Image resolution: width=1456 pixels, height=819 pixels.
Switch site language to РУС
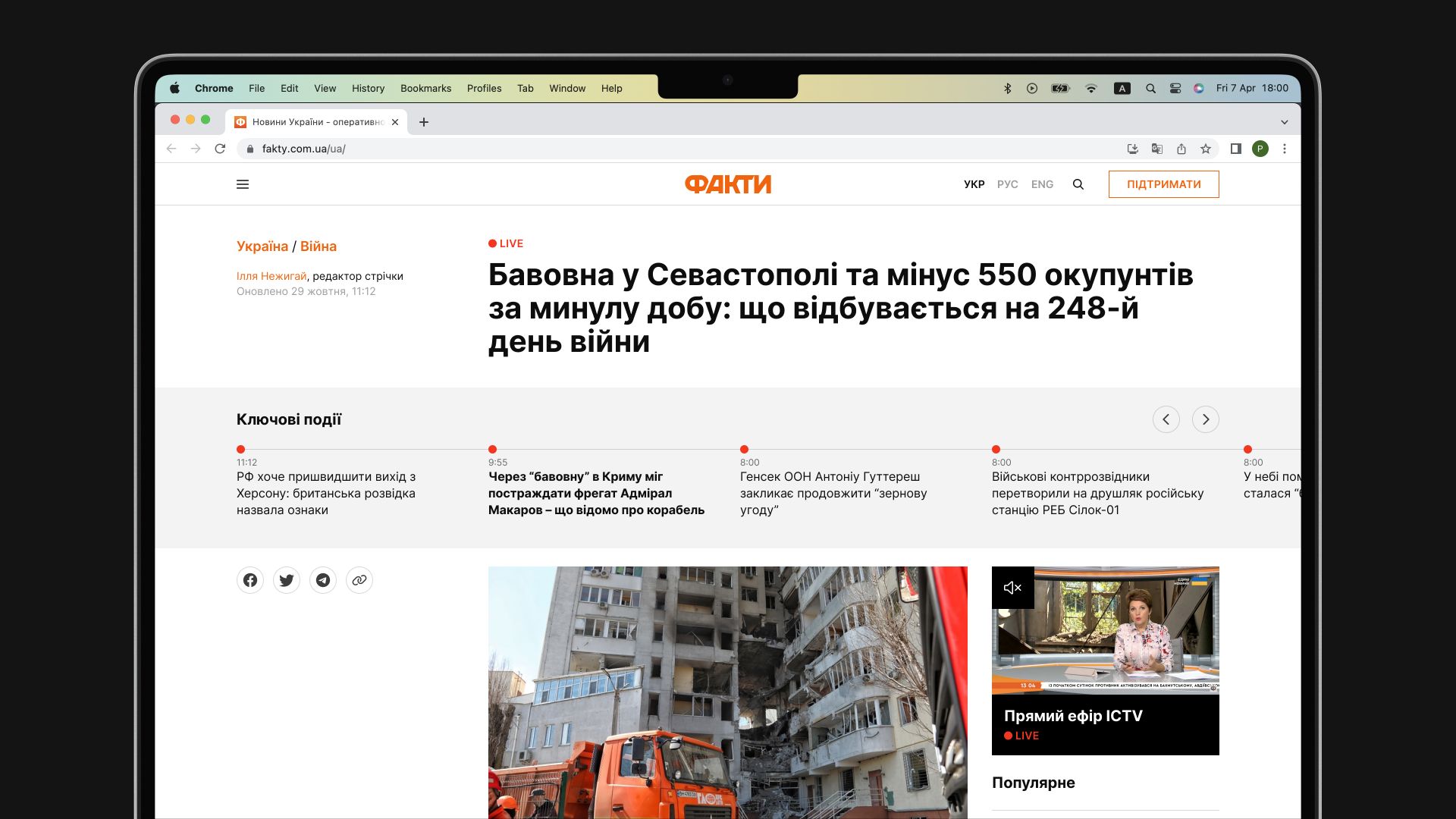tap(1007, 184)
